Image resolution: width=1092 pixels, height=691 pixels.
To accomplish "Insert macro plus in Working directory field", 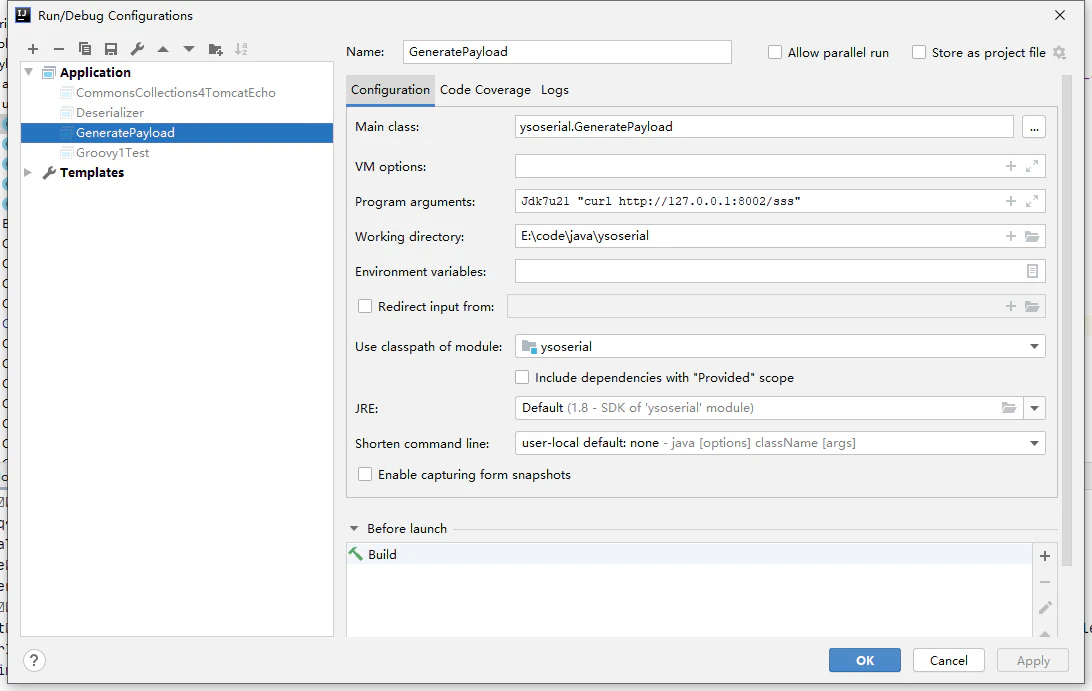I will point(1011,236).
